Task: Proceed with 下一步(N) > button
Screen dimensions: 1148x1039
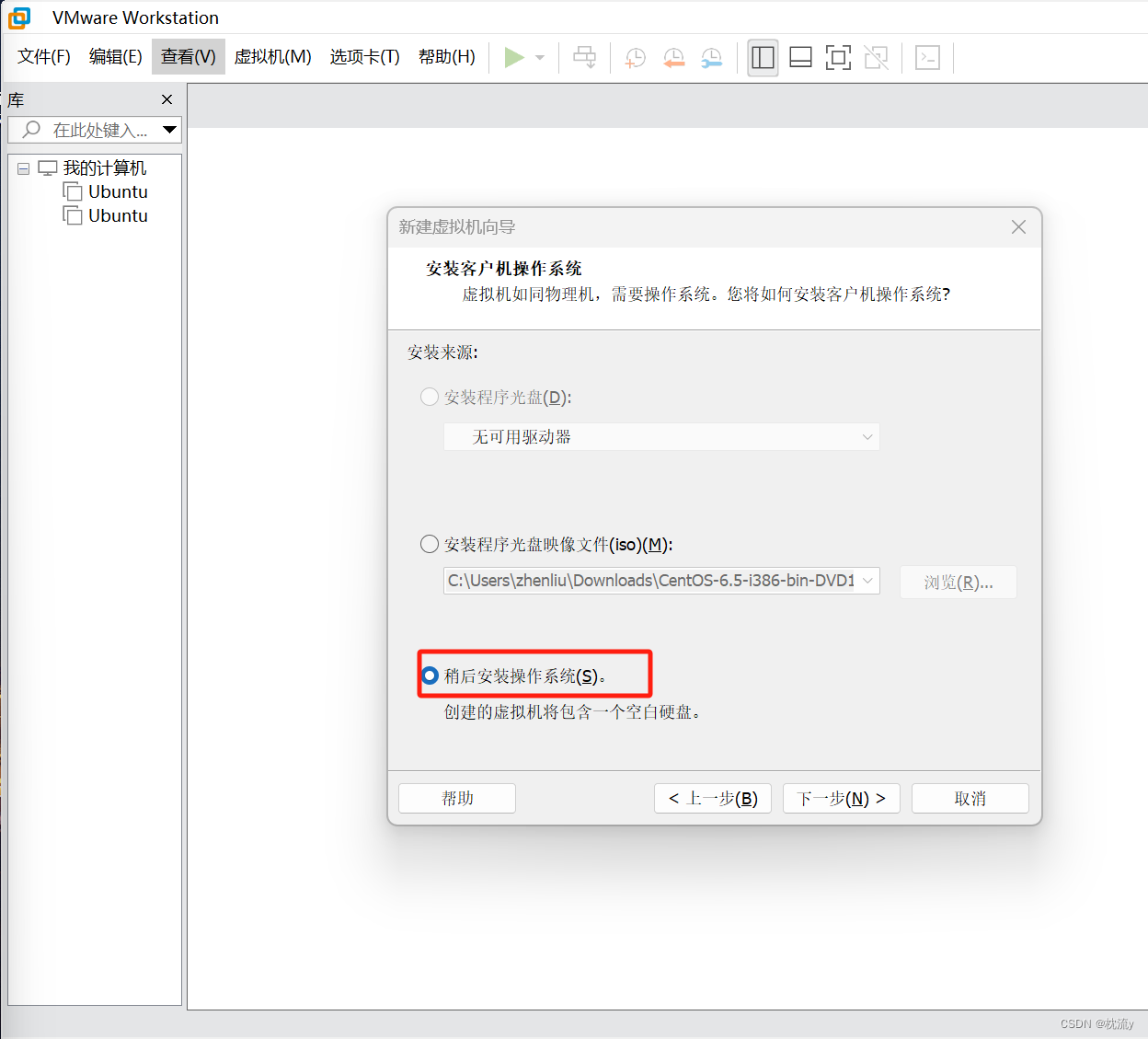Action: point(842,798)
